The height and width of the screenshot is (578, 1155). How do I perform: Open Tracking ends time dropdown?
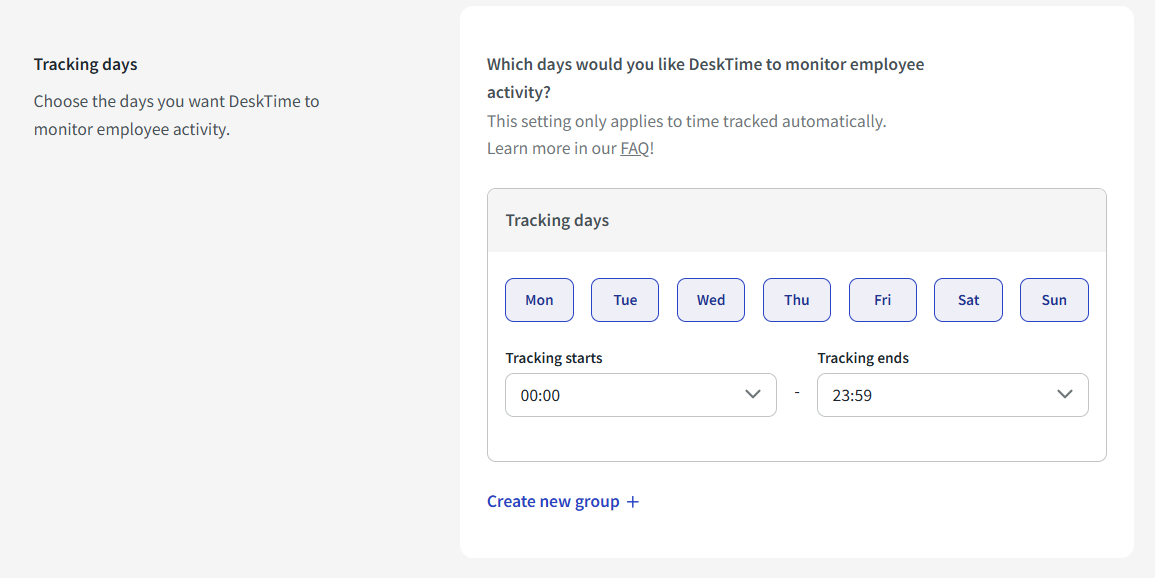pyautogui.click(x=952, y=395)
